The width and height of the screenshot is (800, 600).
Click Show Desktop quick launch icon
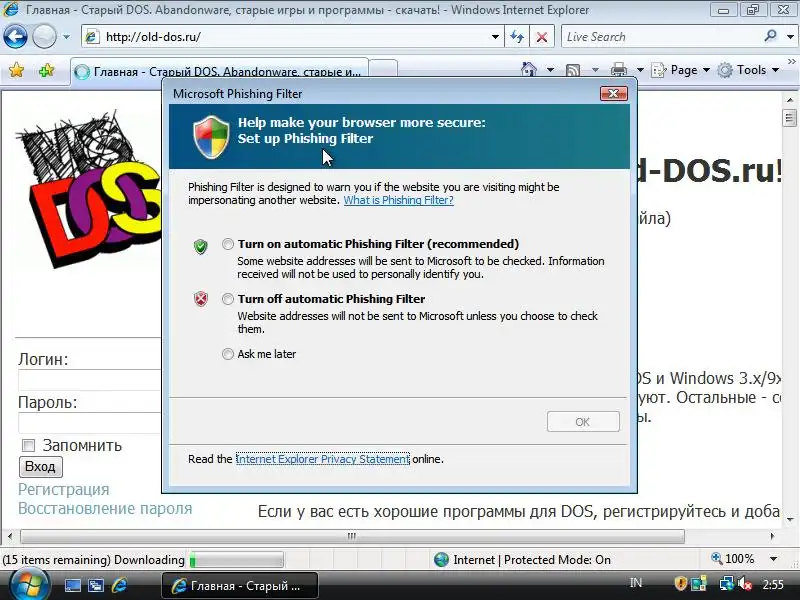(x=72, y=586)
